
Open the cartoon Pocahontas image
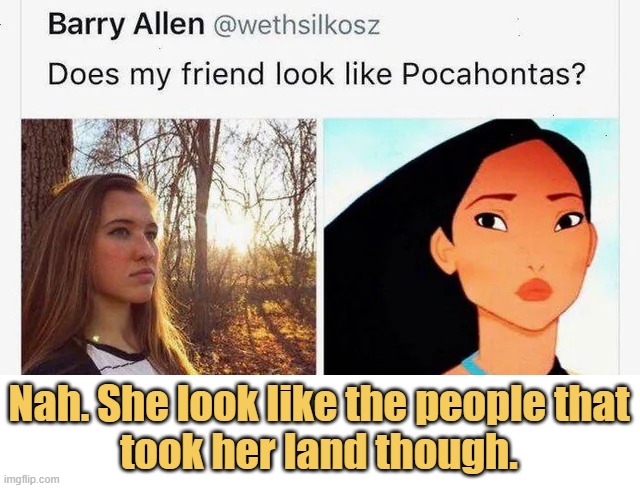(471, 246)
